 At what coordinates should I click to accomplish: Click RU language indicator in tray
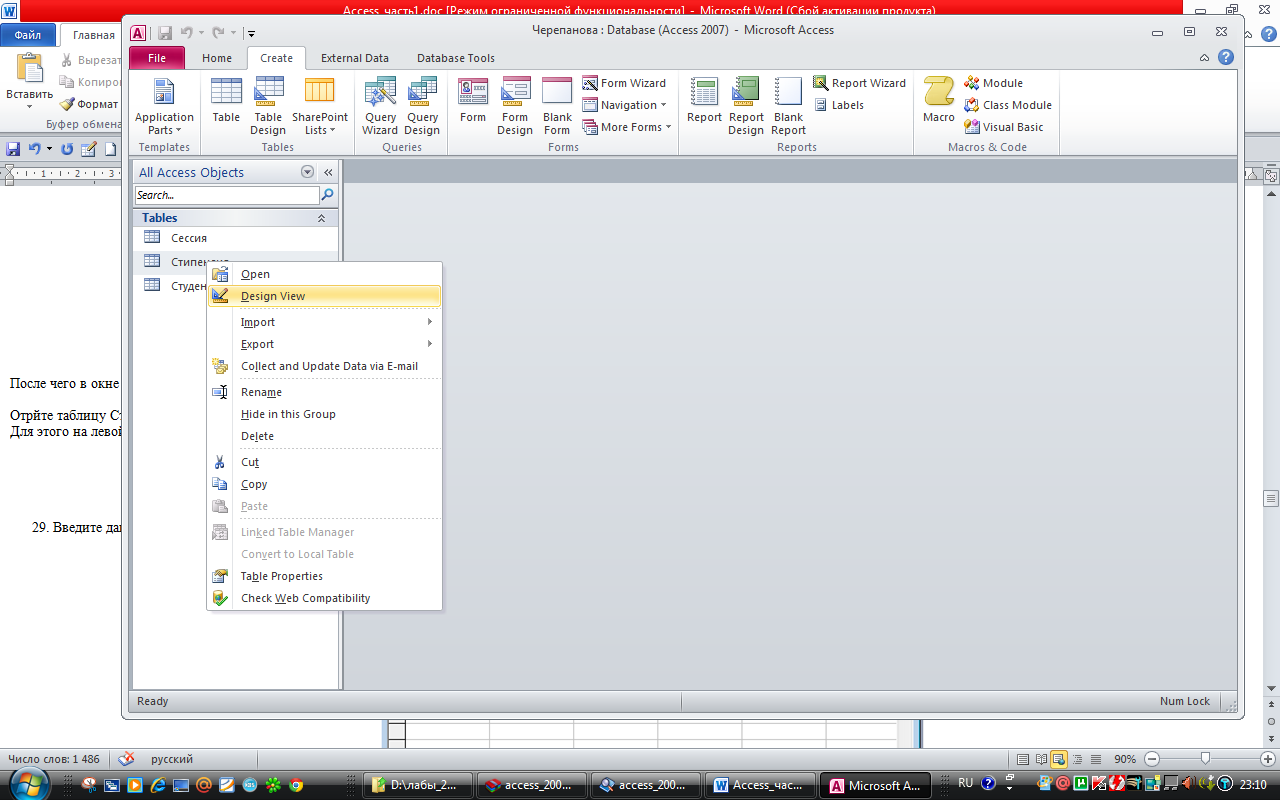[965, 783]
